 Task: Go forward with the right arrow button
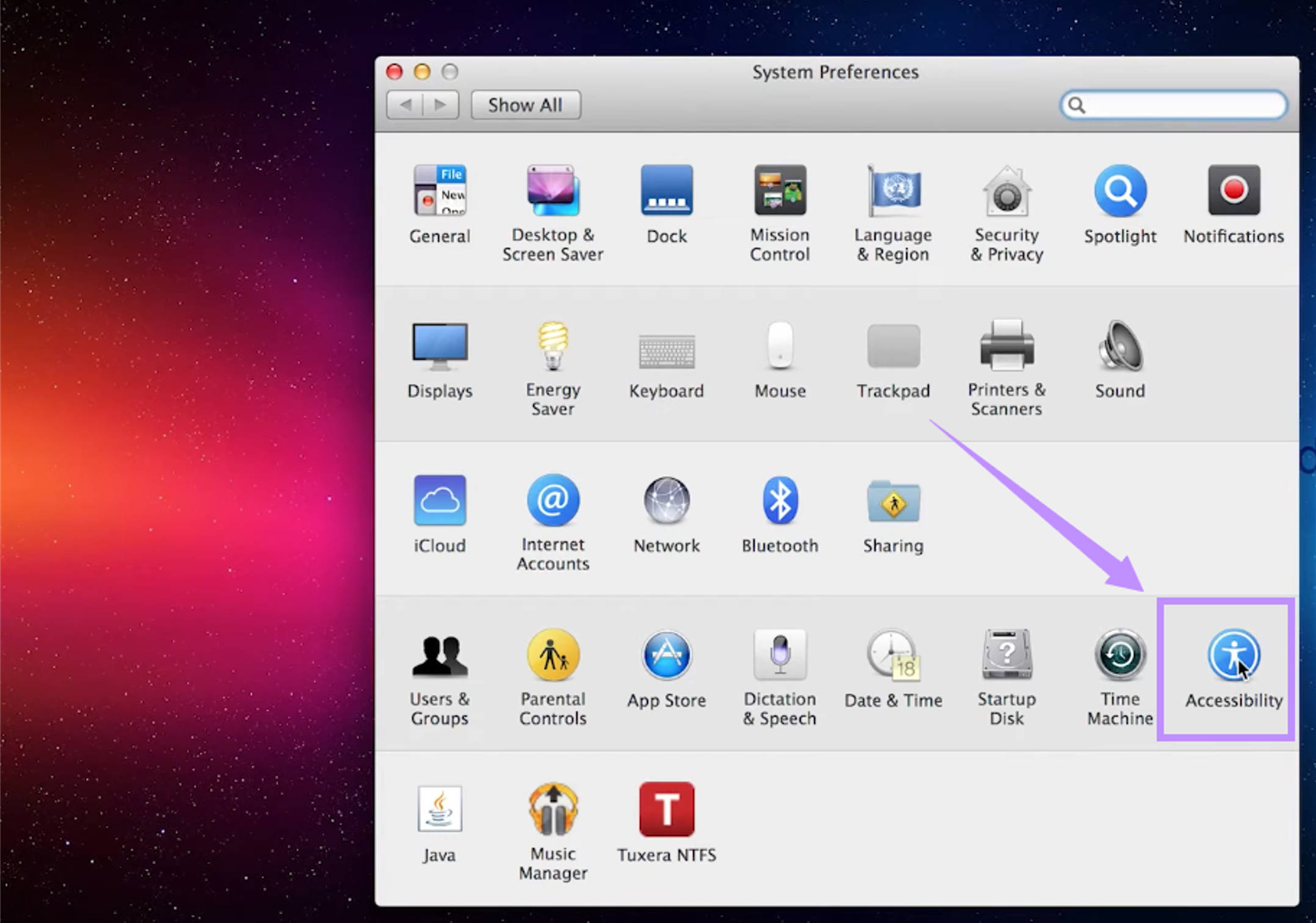(x=440, y=105)
